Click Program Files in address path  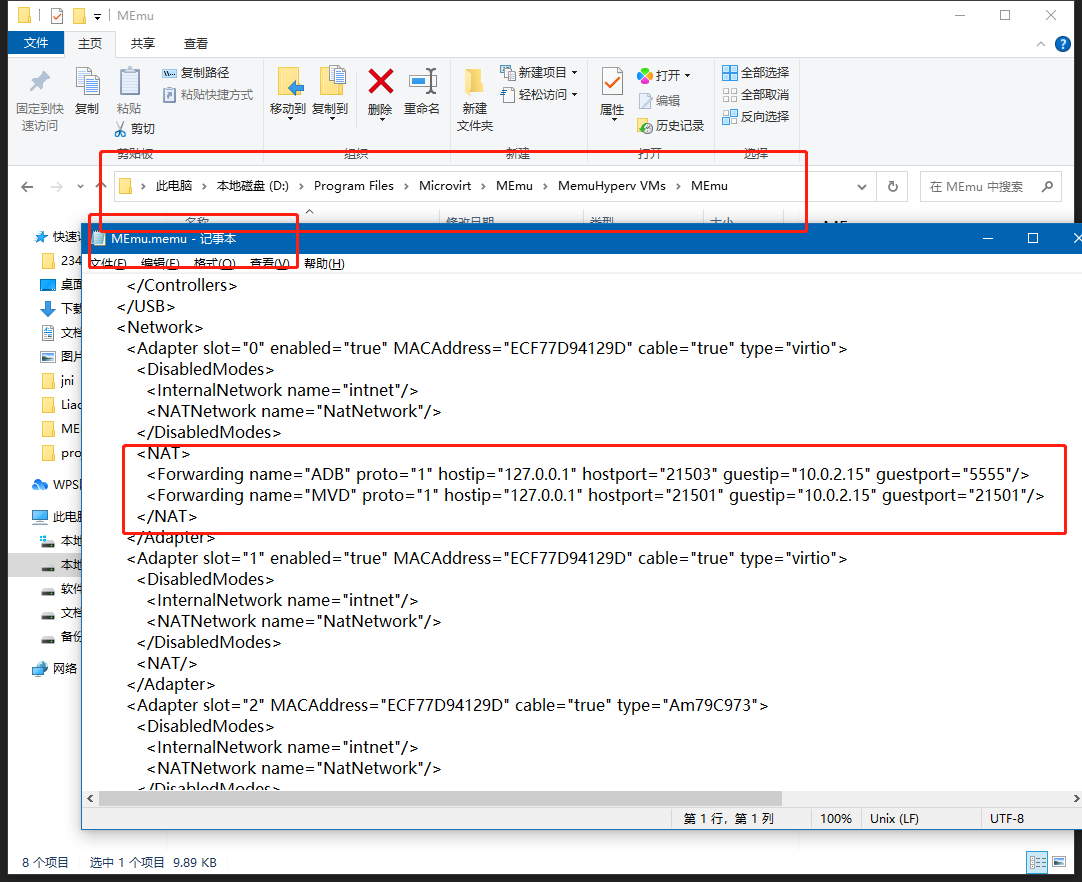click(353, 186)
